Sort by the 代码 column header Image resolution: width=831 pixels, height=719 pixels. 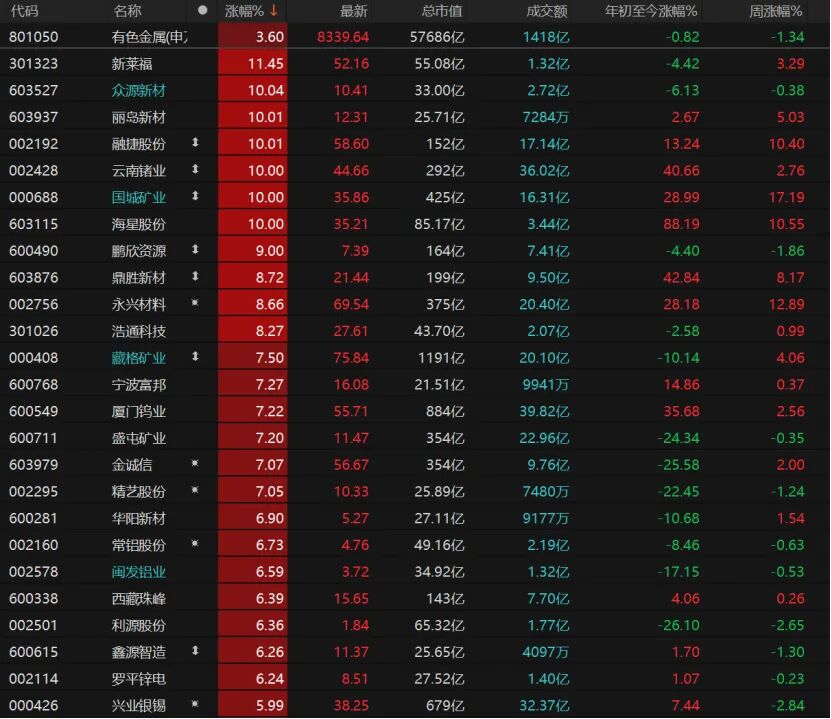point(24,11)
